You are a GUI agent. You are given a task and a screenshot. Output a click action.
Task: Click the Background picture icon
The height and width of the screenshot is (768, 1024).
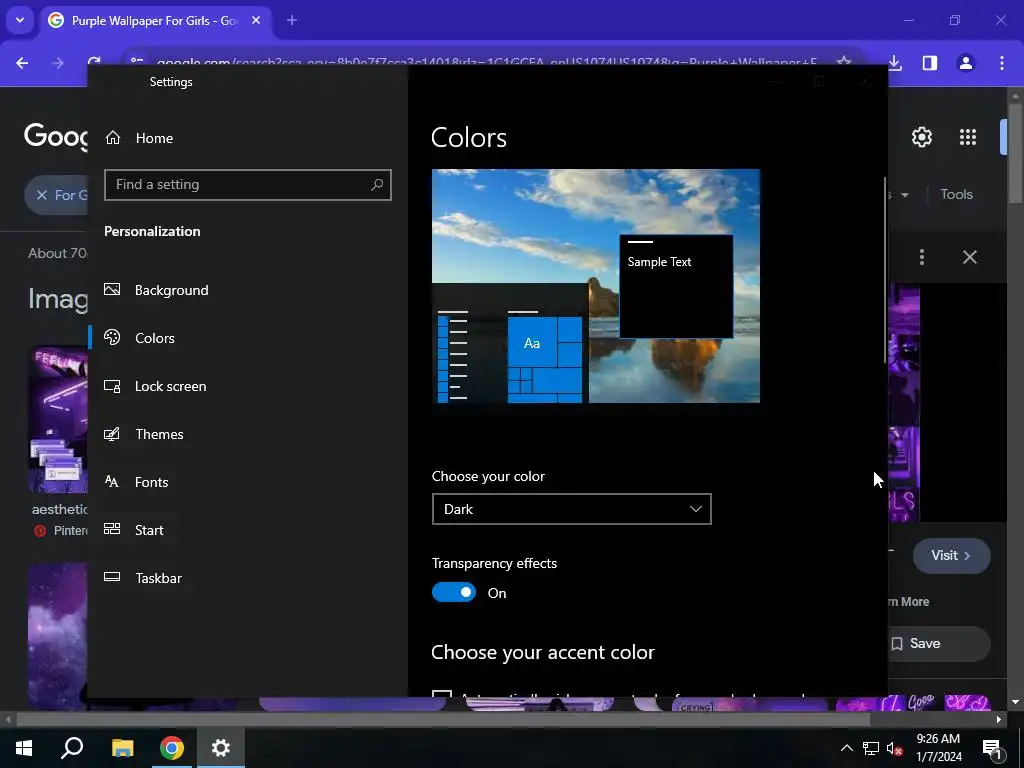pos(112,289)
